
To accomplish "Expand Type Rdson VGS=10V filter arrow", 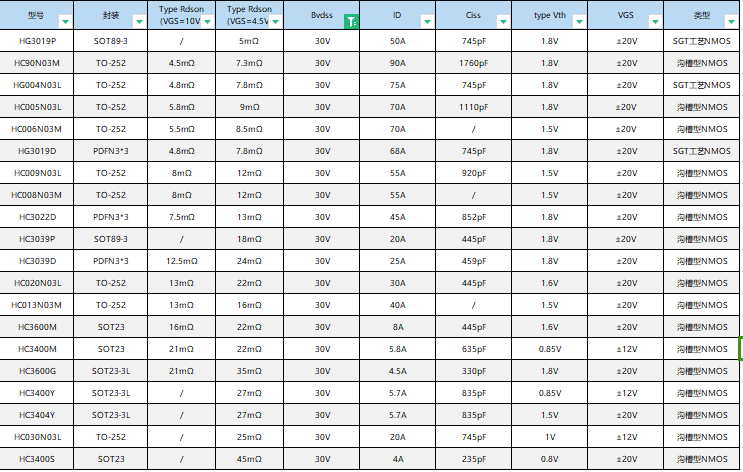I will tap(207, 21).
